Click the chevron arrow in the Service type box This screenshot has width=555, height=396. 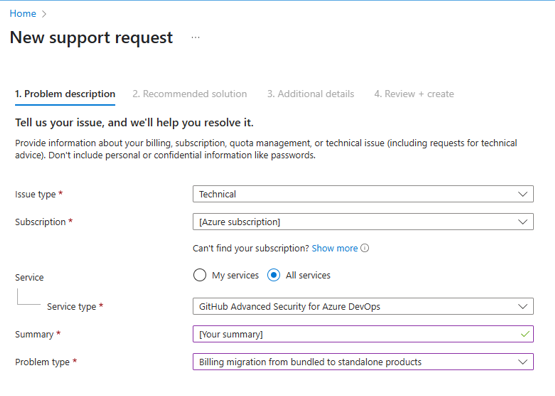(522, 306)
